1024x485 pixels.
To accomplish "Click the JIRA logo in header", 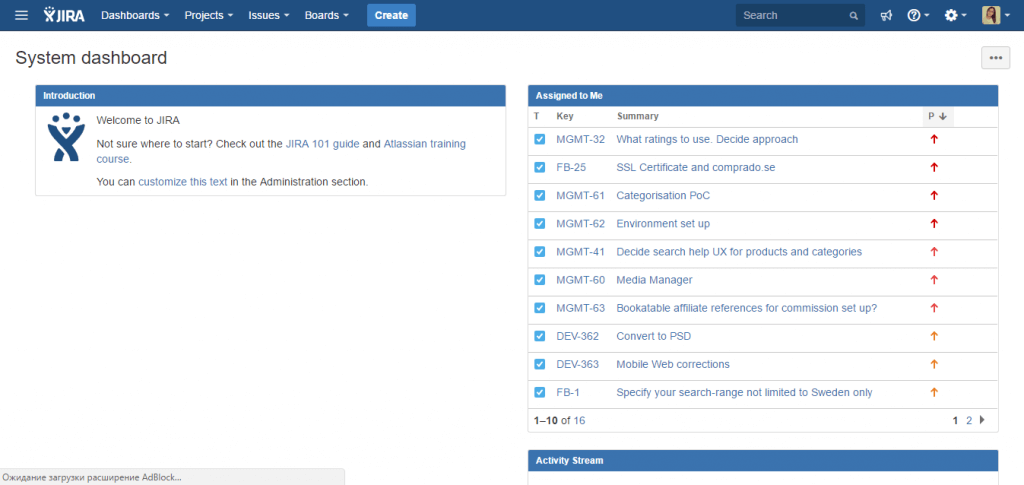I will pyautogui.click(x=64, y=15).
